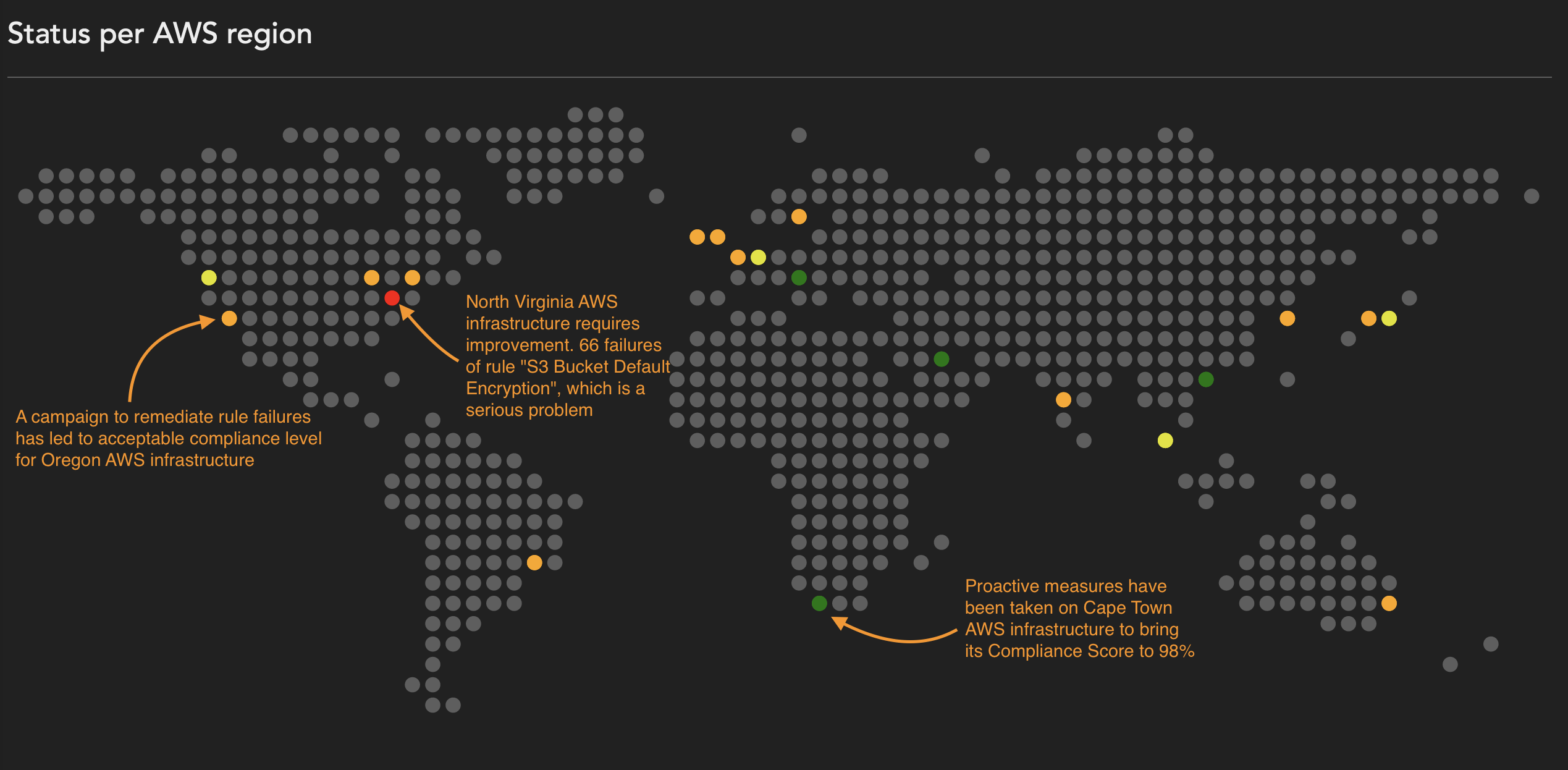This screenshot has width=1568, height=770.
Task: Click the orange Ohio status dot beside North Virginia
Action: click(x=371, y=278)
